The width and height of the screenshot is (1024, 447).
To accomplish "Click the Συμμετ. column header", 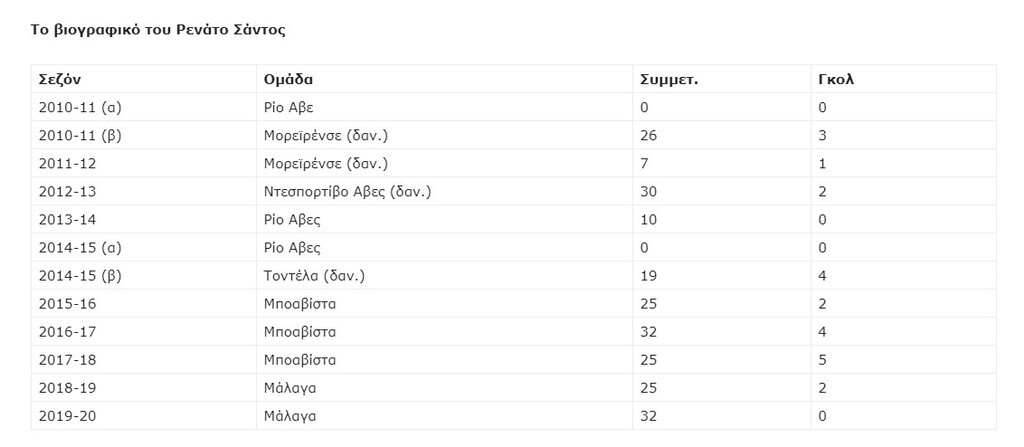I will [x=668, y=79].
